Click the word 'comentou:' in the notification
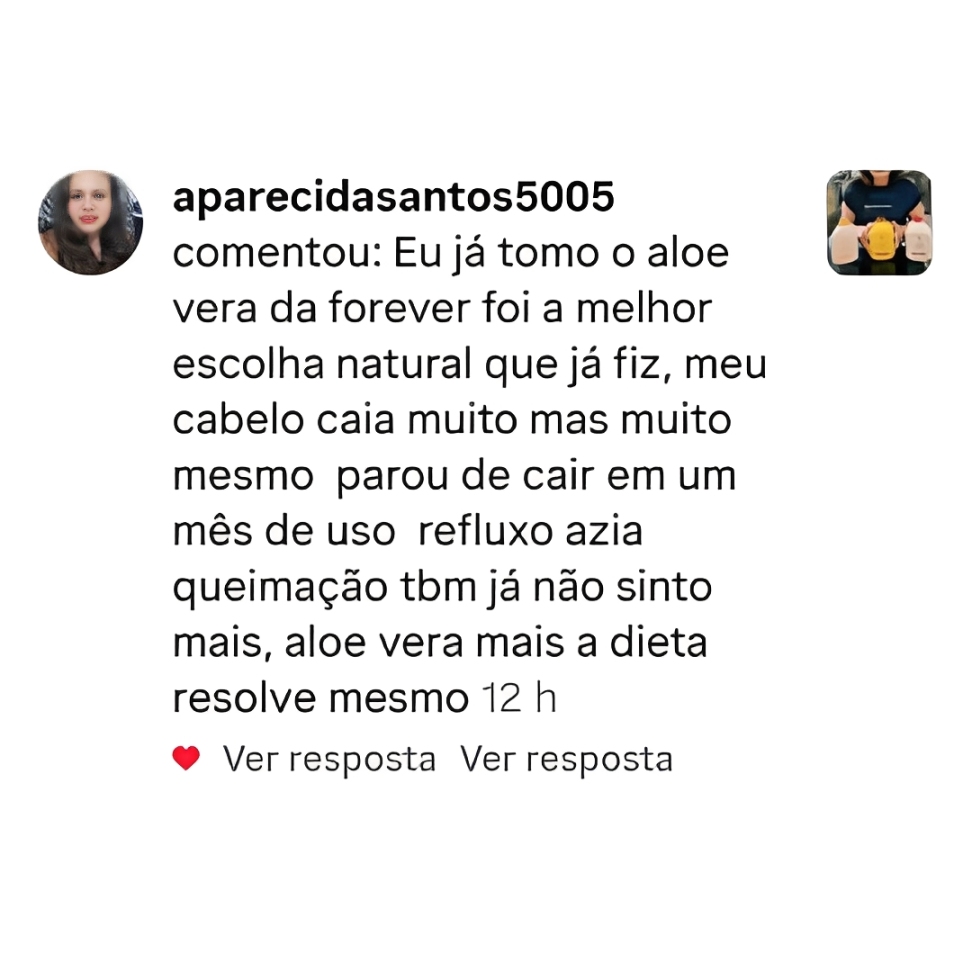The image size is (972, 972). tap(277, 253)
